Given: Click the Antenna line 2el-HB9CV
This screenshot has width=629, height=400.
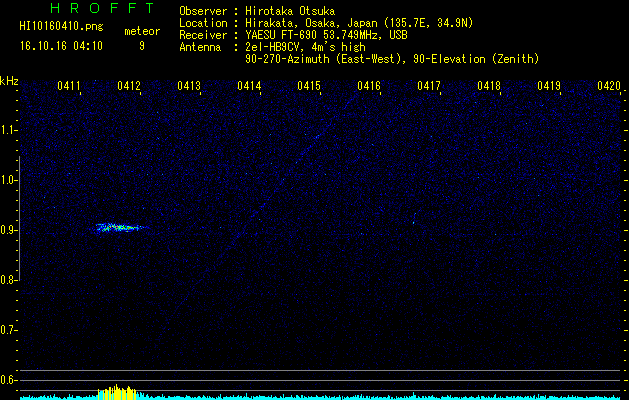Looking at the screenshot, I should click(305, 47).
